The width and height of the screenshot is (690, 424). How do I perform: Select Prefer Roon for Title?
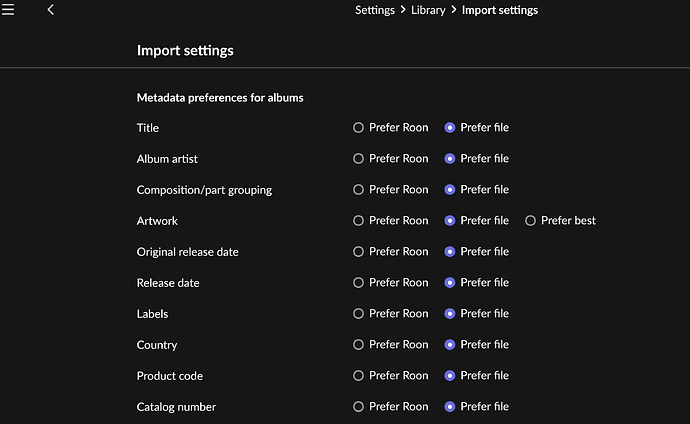pos(359,128)
